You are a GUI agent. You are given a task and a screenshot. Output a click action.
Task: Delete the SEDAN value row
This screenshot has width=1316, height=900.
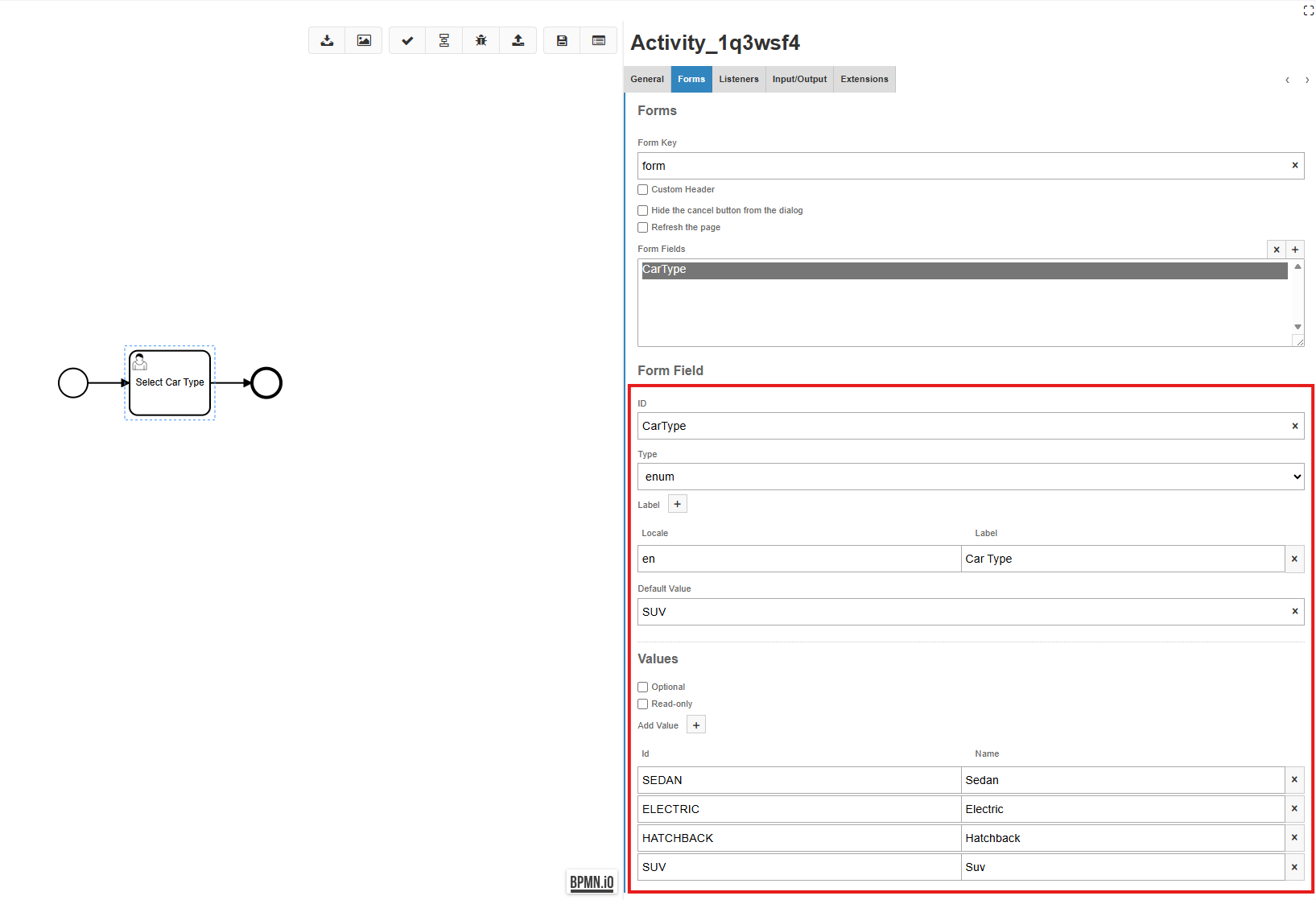[x=1294, y=779]
